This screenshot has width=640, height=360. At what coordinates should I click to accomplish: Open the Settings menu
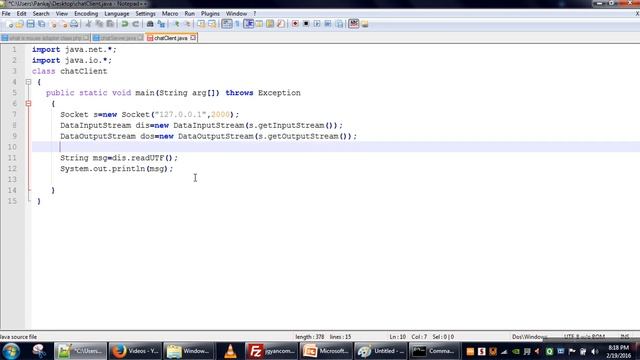click(145, 13)
